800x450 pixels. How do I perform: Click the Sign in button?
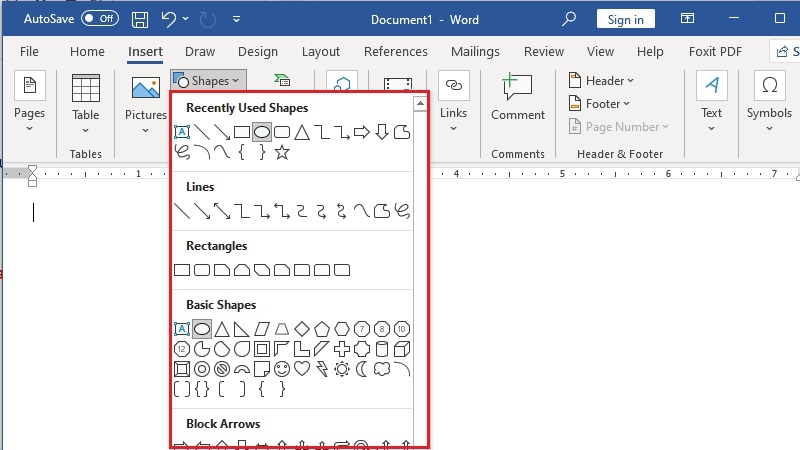(x=626, y=19)
